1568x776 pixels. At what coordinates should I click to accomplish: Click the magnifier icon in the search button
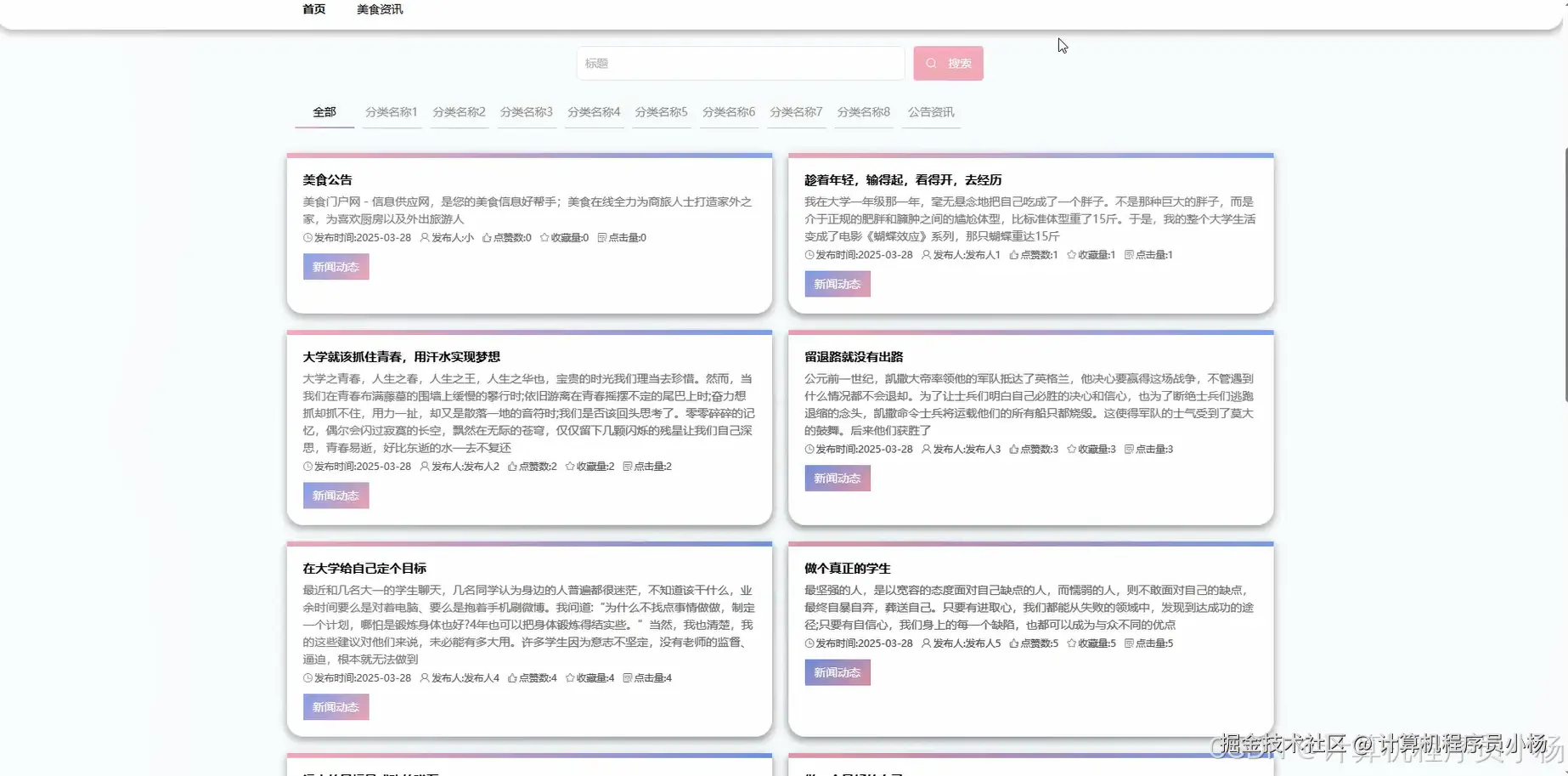click(x=931, y=62)
